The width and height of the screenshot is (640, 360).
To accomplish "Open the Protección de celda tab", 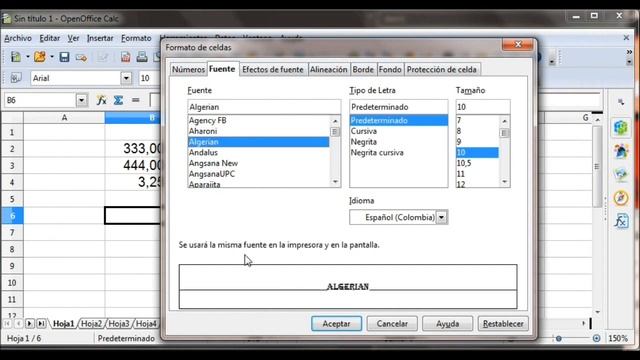I will (442, 69).
